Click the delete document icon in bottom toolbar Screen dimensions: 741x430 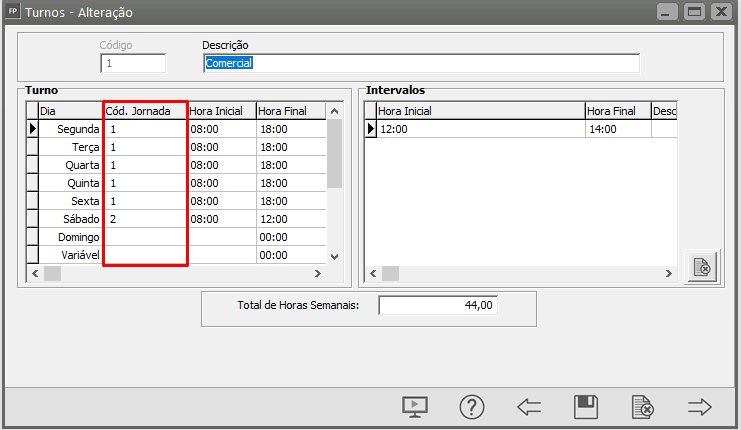point(643,407)
